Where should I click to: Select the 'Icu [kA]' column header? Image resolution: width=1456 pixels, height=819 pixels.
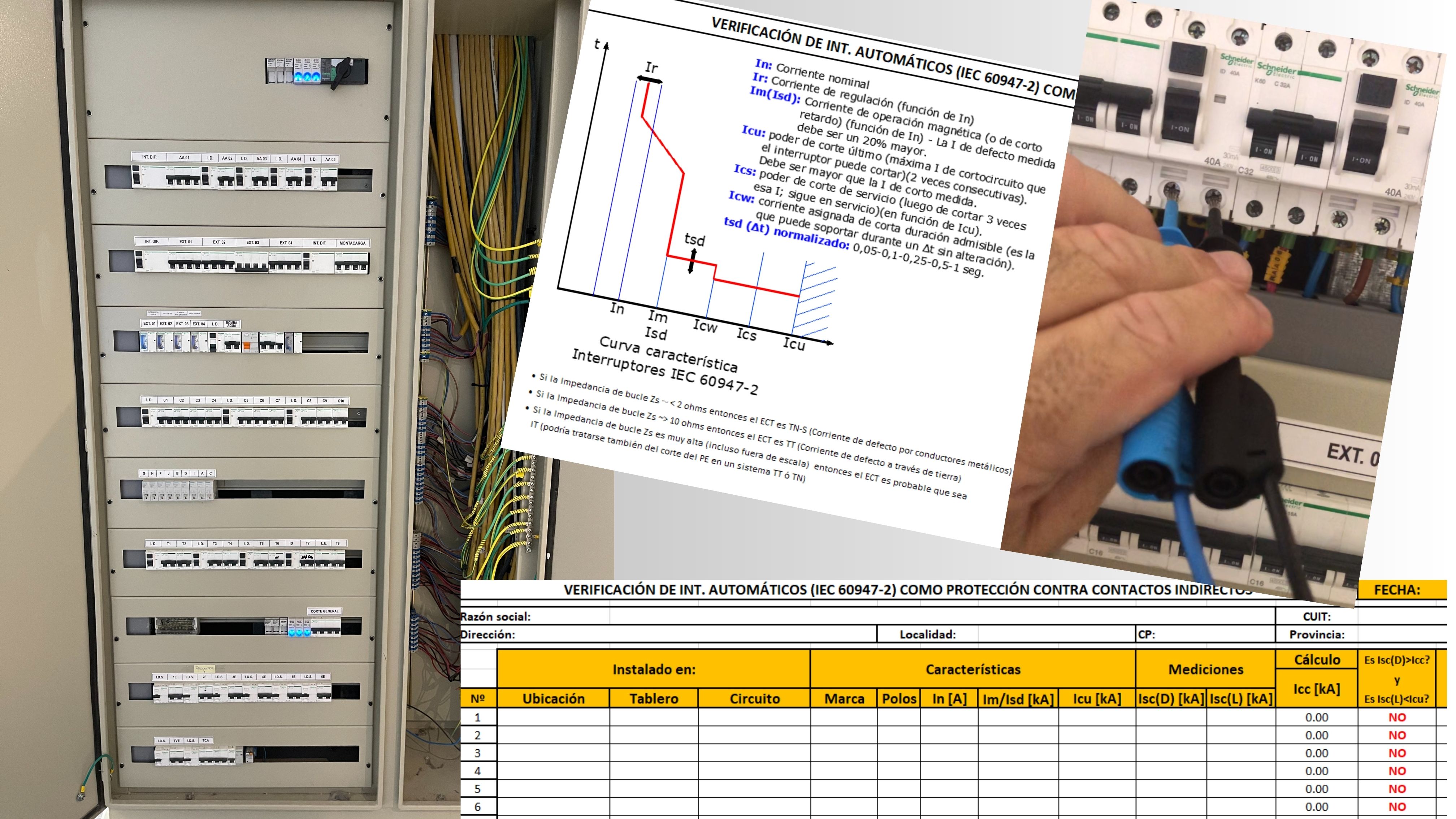coord(1097,699)
